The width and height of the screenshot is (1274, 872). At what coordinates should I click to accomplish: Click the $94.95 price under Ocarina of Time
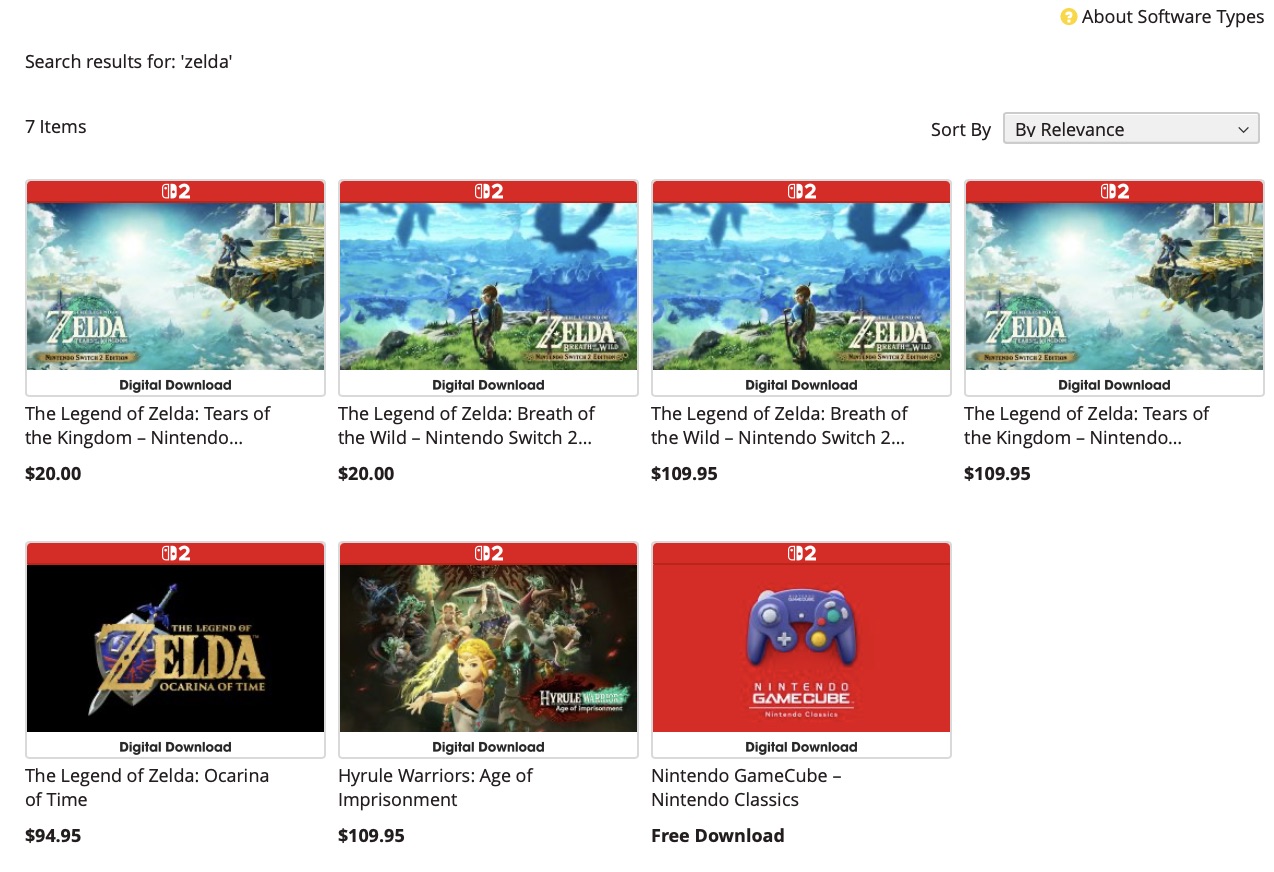pyautogui.click(x=53, y=836)
